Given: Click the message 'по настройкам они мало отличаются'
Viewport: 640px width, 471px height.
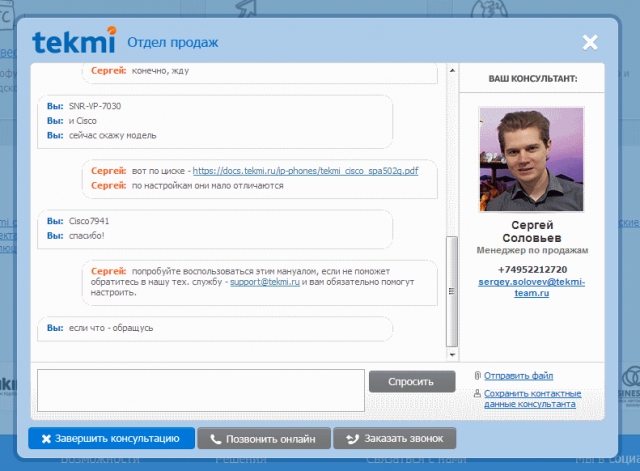Looking at the screenshot, I should (x=208, y=186).
